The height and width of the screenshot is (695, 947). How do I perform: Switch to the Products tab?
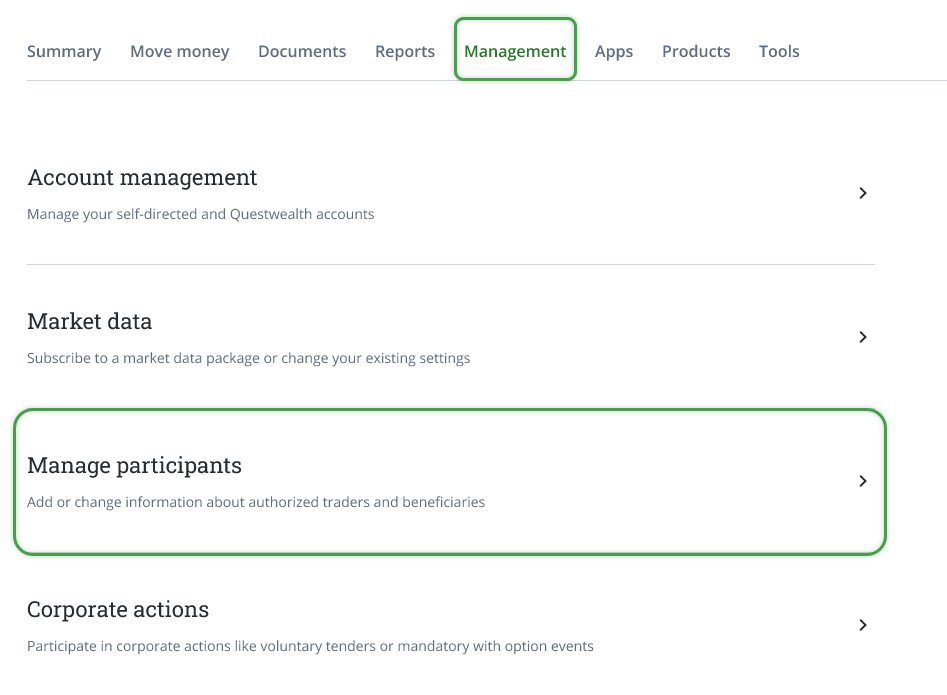(x=696, y=51)
